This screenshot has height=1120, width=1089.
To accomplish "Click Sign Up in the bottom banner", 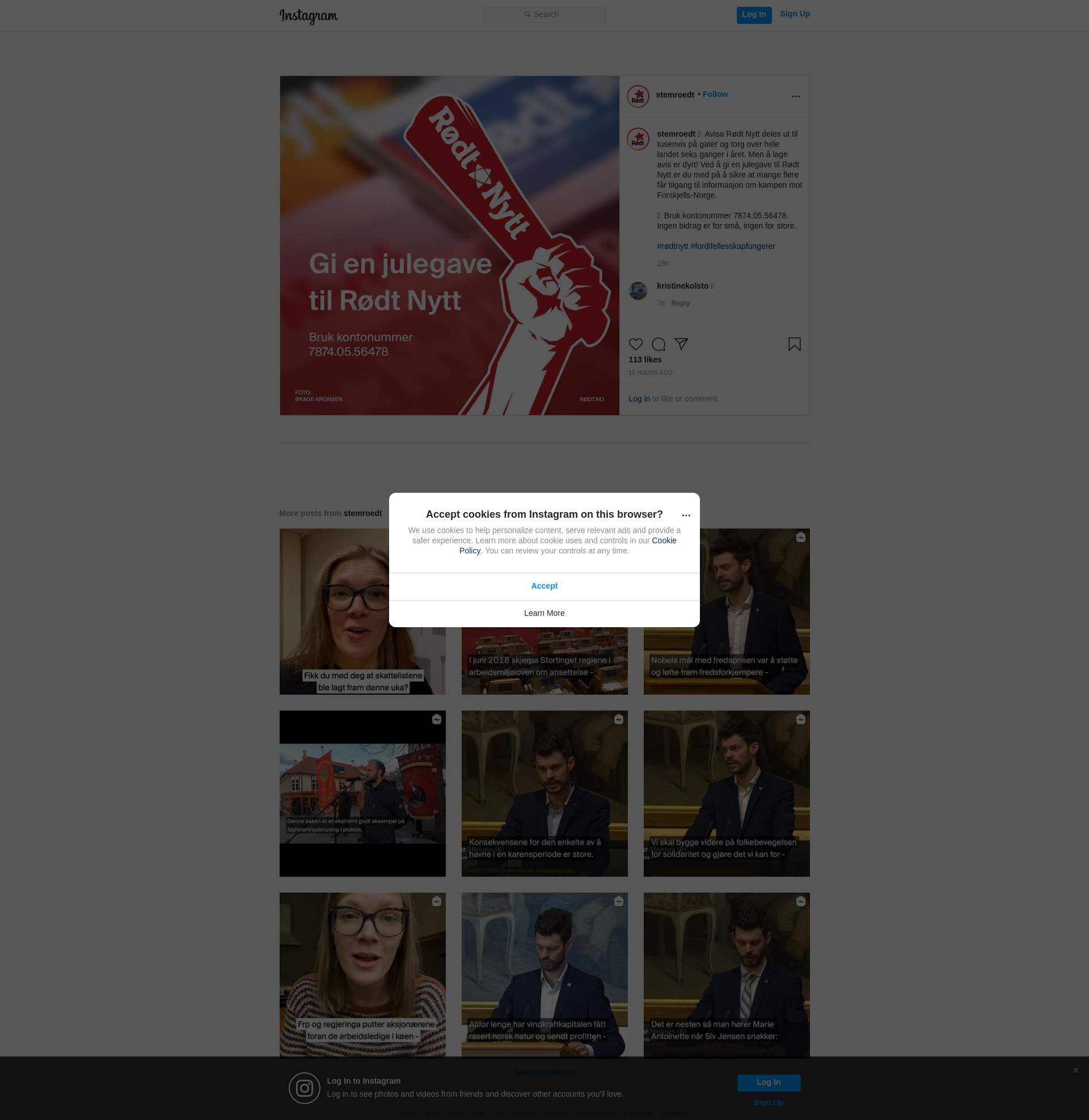I will click(x=768, y=1103).
